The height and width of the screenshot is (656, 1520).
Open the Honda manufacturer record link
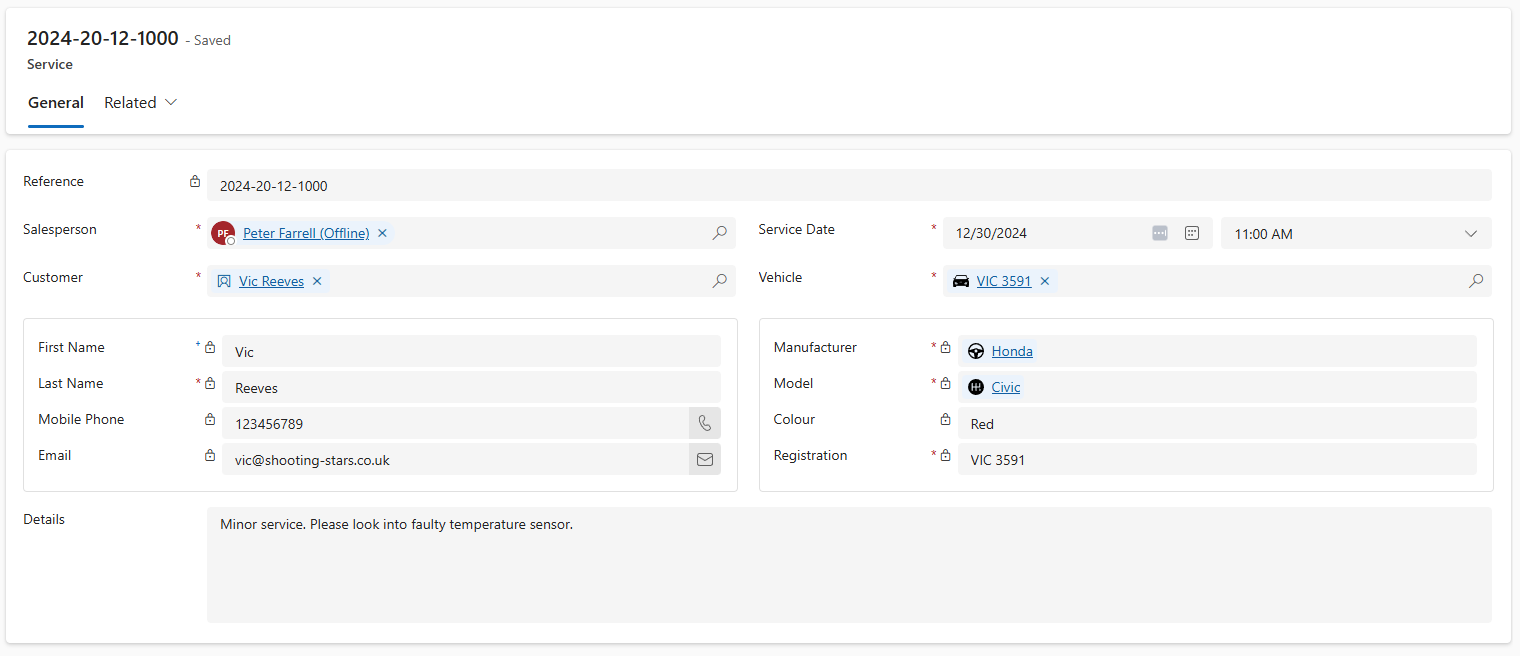tap(1012, 351)
